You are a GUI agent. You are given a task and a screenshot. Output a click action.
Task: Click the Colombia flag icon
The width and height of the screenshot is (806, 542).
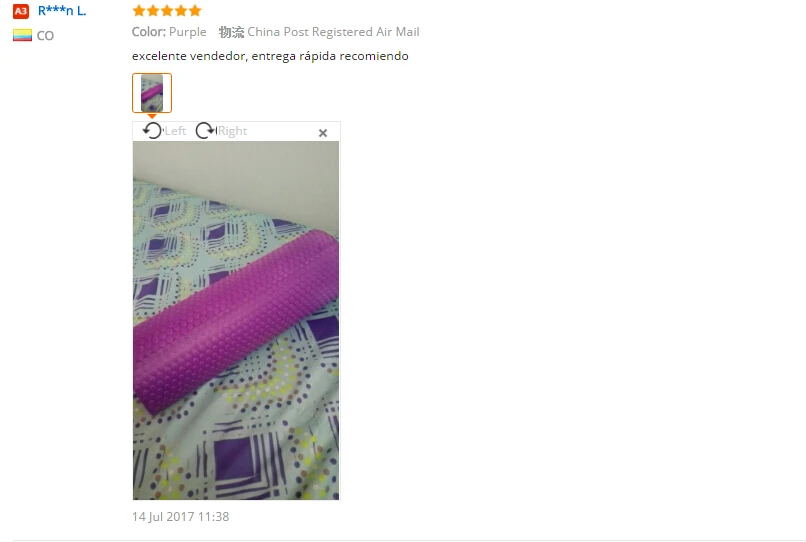pyautogui.click(x=22, y=35)
